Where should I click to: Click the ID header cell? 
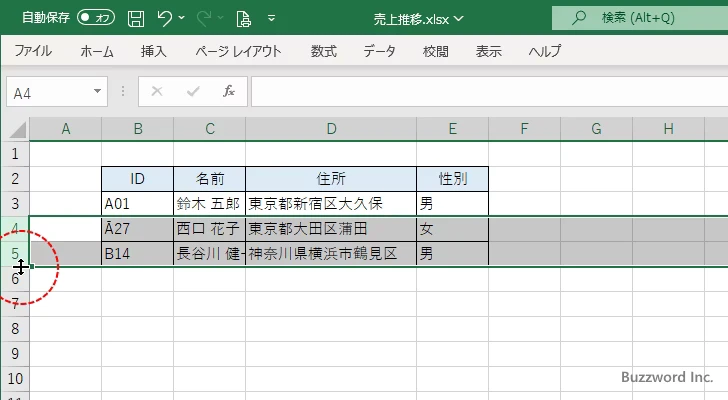tap(137, 179)
